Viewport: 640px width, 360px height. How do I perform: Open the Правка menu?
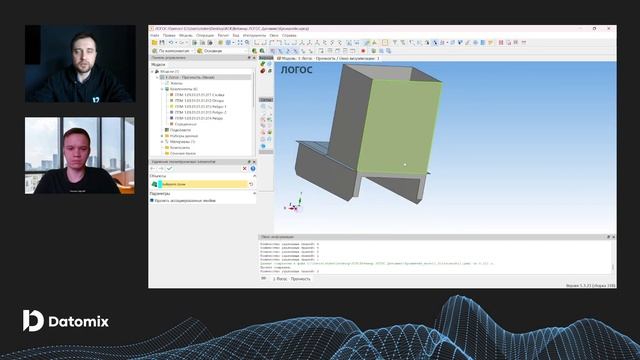[x=169, y=36]
